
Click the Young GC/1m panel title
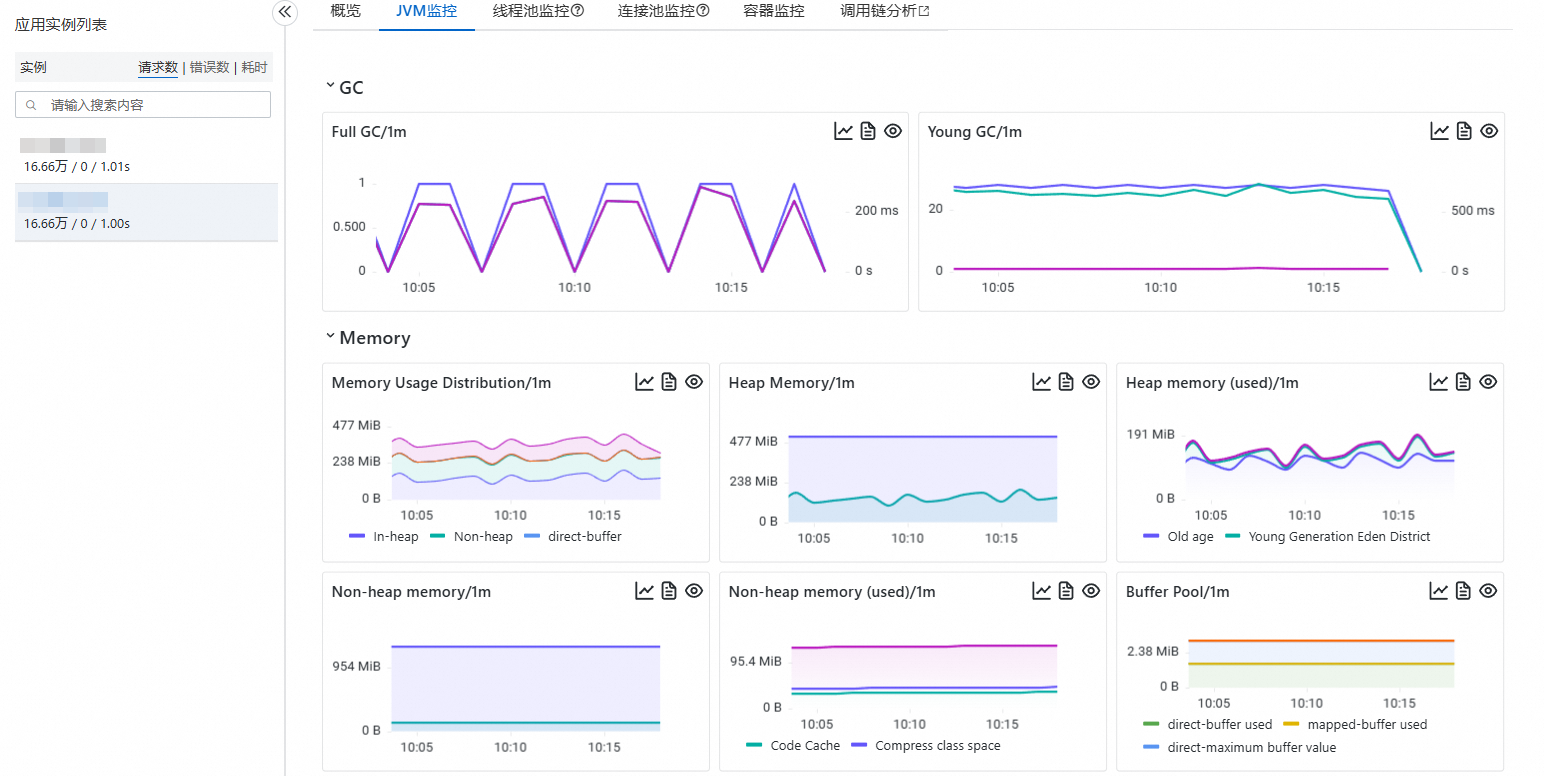click(975, 132)
